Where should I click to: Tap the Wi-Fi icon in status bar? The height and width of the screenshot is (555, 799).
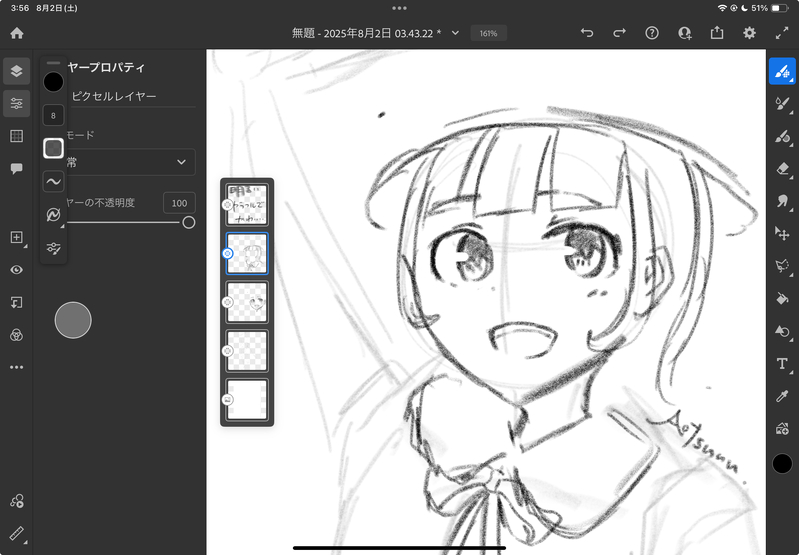[x=722, y=8]
